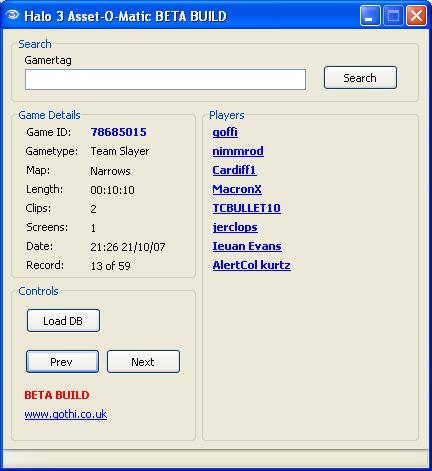Click the Length: label

pyautogui.click(x=44, y=189)
